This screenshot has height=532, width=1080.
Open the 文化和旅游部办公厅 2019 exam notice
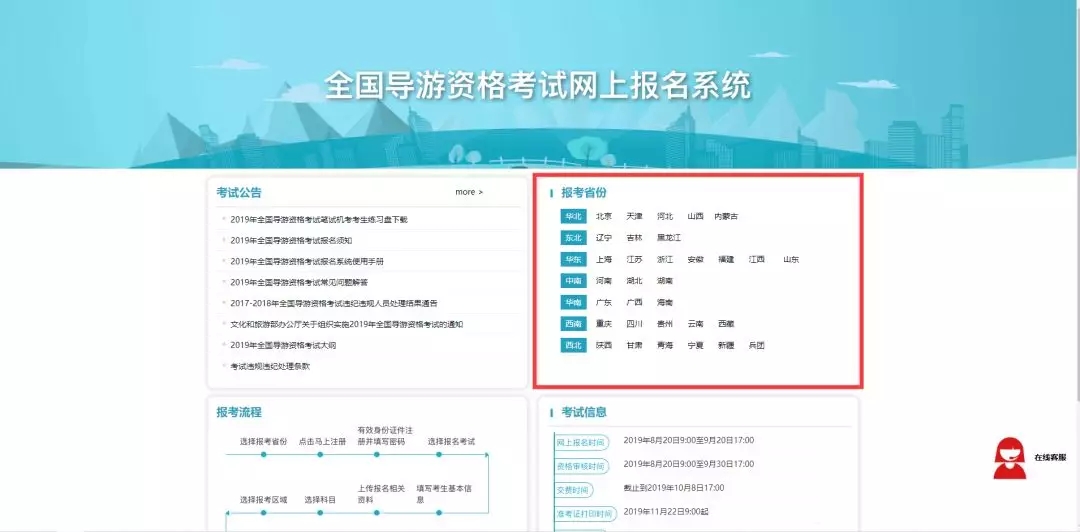coord(346,324)
